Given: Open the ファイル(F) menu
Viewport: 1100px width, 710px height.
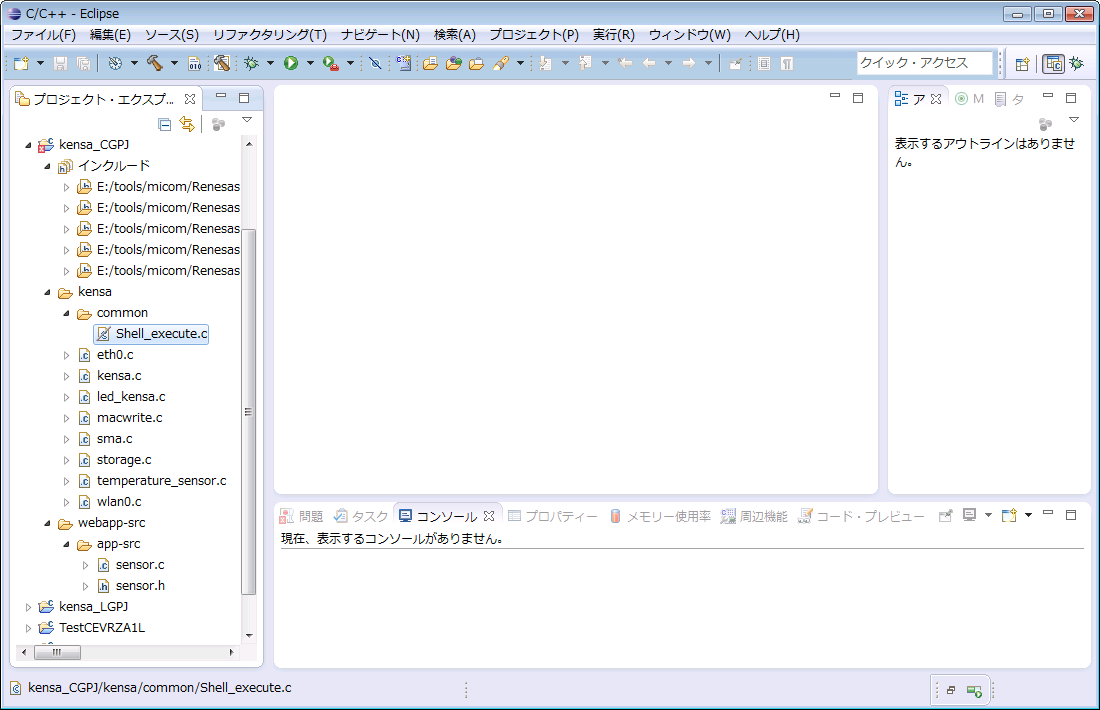Looking at the screenshot, I should coord(43,34).
